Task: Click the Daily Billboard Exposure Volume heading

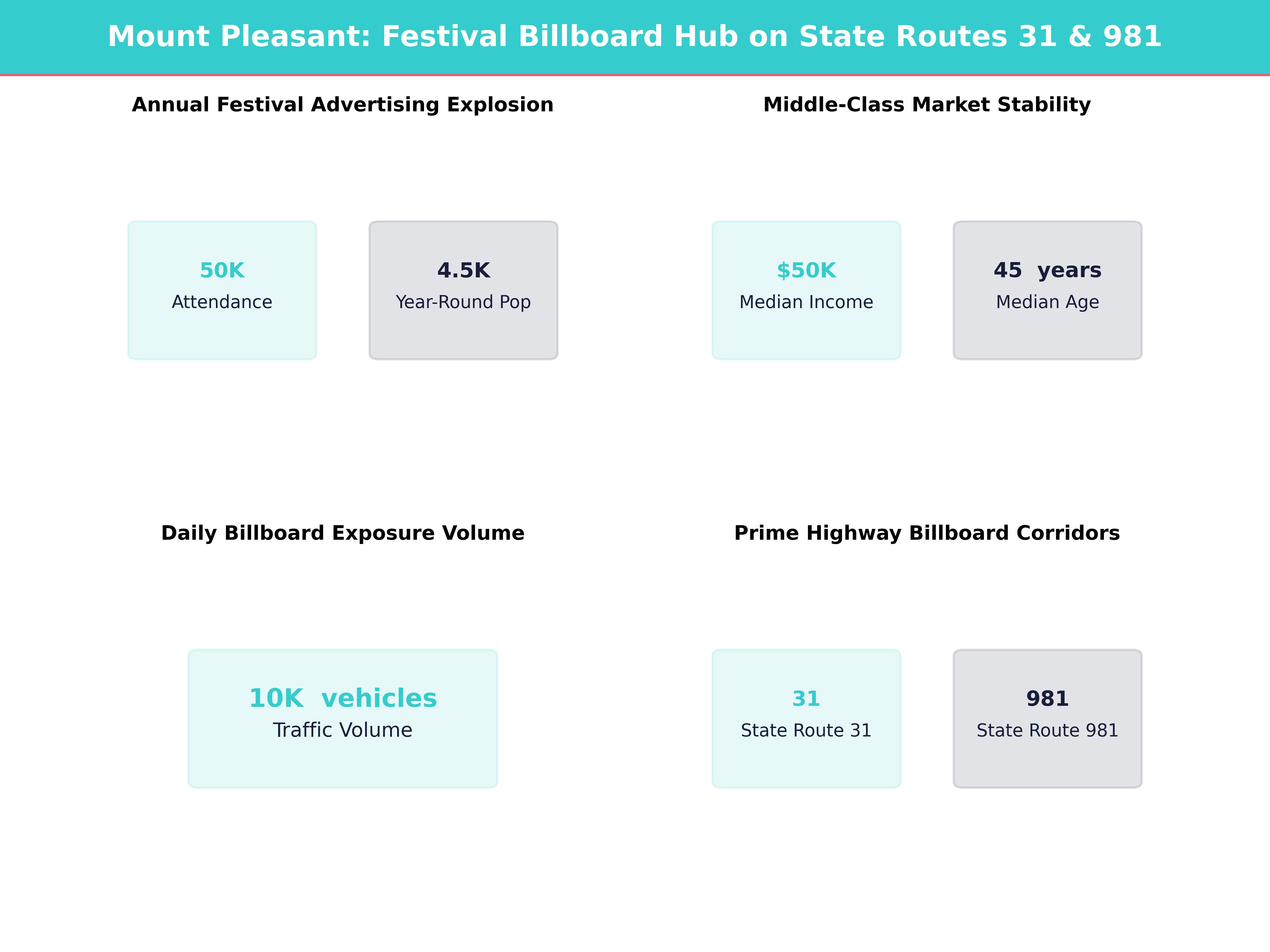Action: pos(343,533)
